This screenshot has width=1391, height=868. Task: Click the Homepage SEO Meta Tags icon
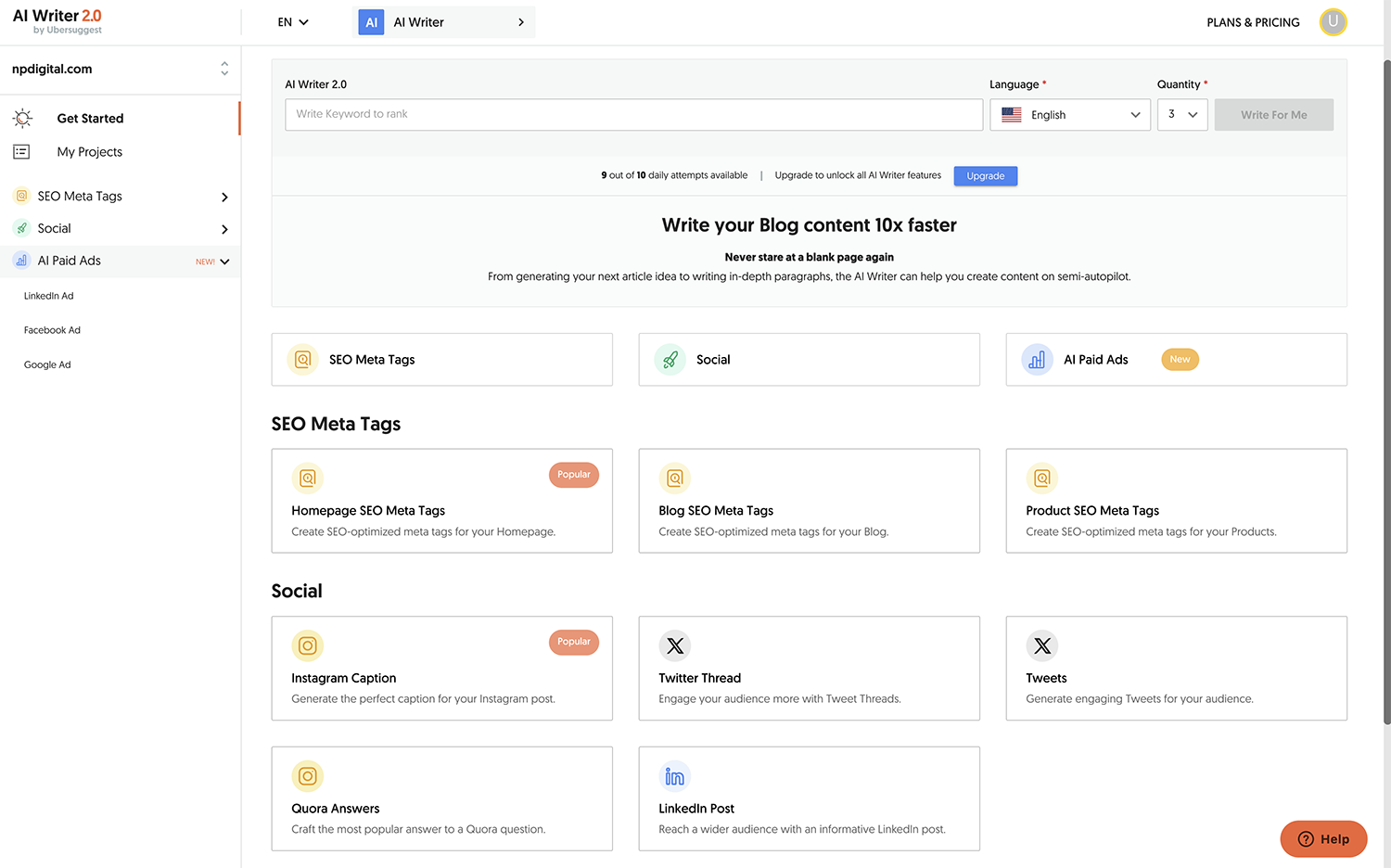(x=307, y=478)
